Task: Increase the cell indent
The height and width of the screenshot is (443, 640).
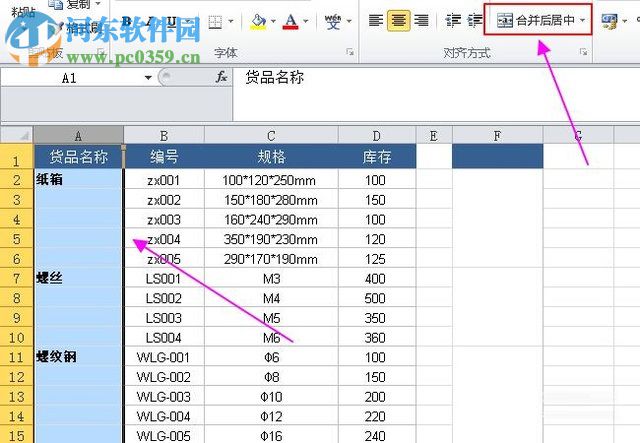Action: coord(475,20)
